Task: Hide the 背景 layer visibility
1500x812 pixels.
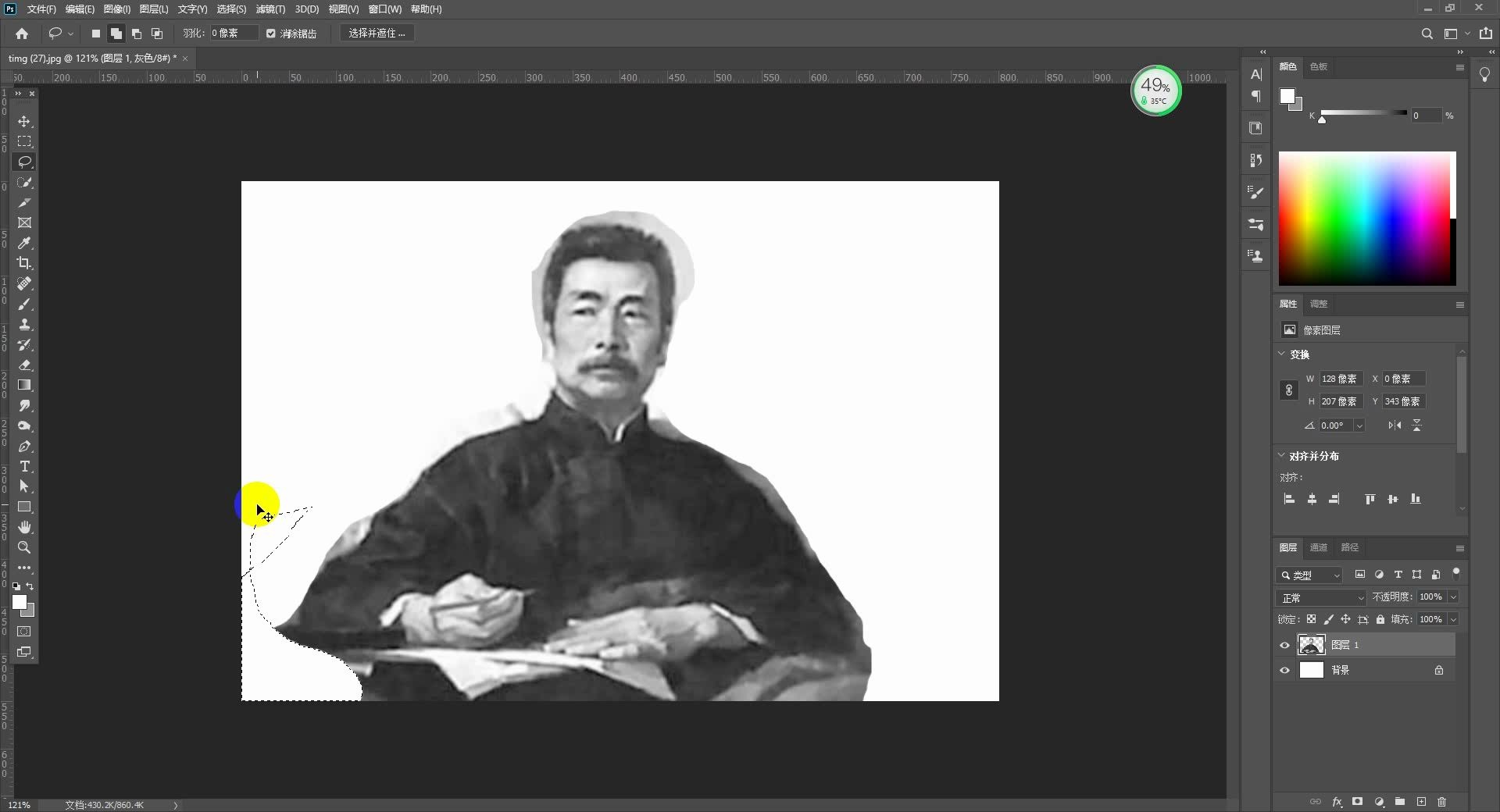Action: pyautogui.click(x=1284, y=670)
